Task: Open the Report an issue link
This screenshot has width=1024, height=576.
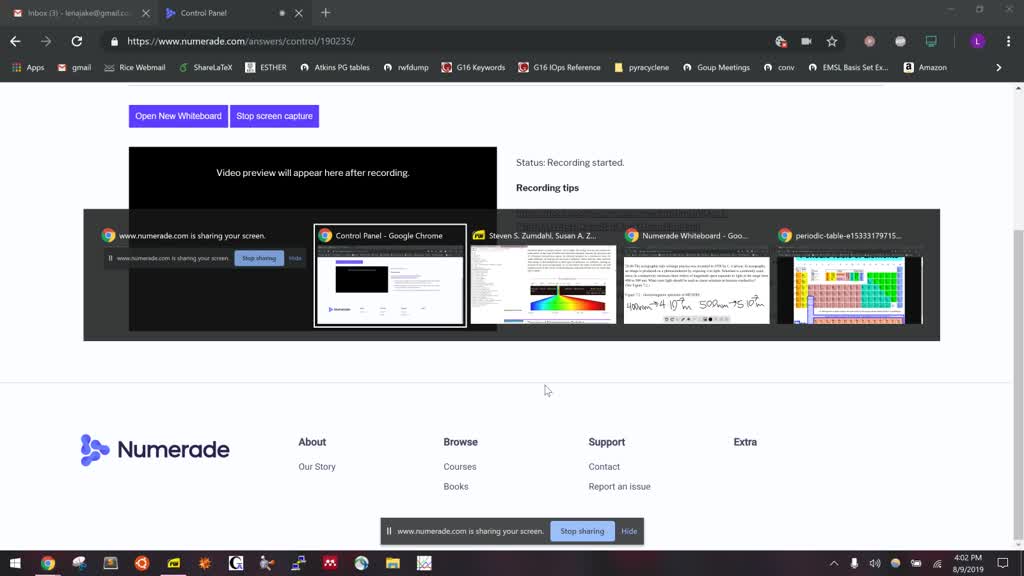Action: click(619, 487)
